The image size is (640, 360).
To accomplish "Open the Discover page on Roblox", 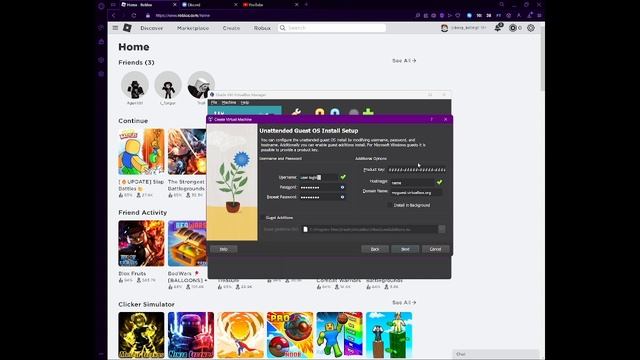I will click(151, 28).
